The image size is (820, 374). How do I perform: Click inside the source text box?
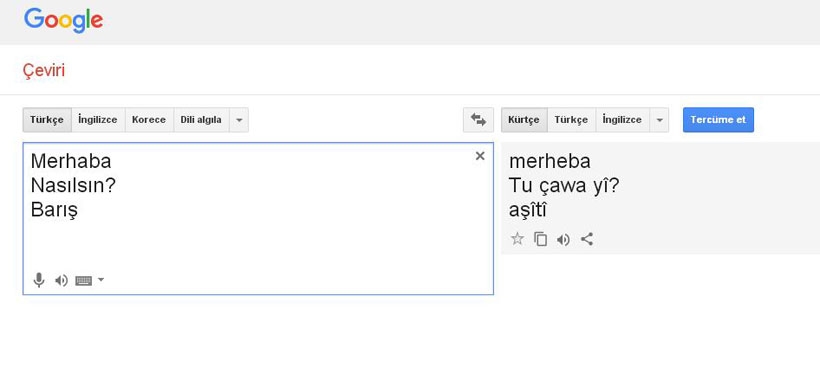tap(258, 219)
